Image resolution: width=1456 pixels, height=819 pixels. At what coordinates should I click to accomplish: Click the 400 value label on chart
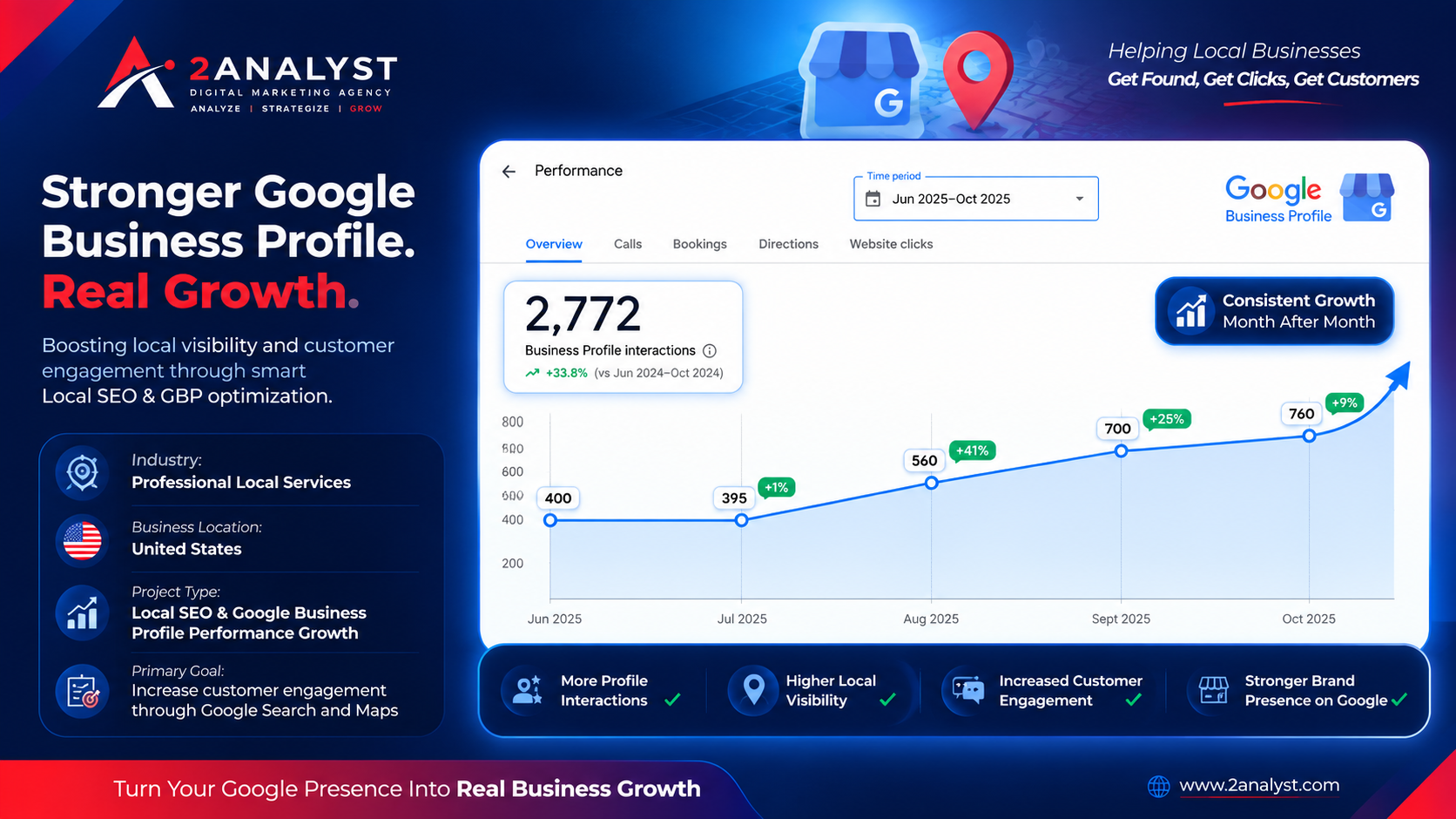[558, 498]
